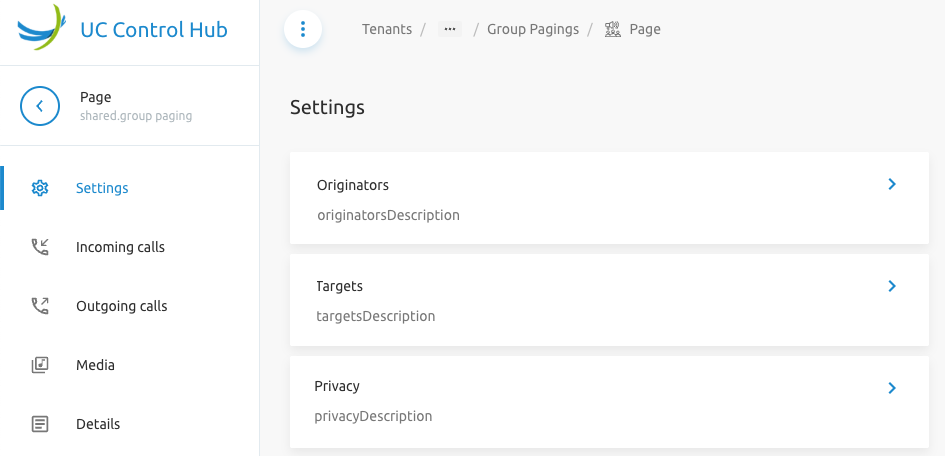945x456 pixels.
Task: Click the Settings gear icon in sidebar
Action: (x=40, y=188)
